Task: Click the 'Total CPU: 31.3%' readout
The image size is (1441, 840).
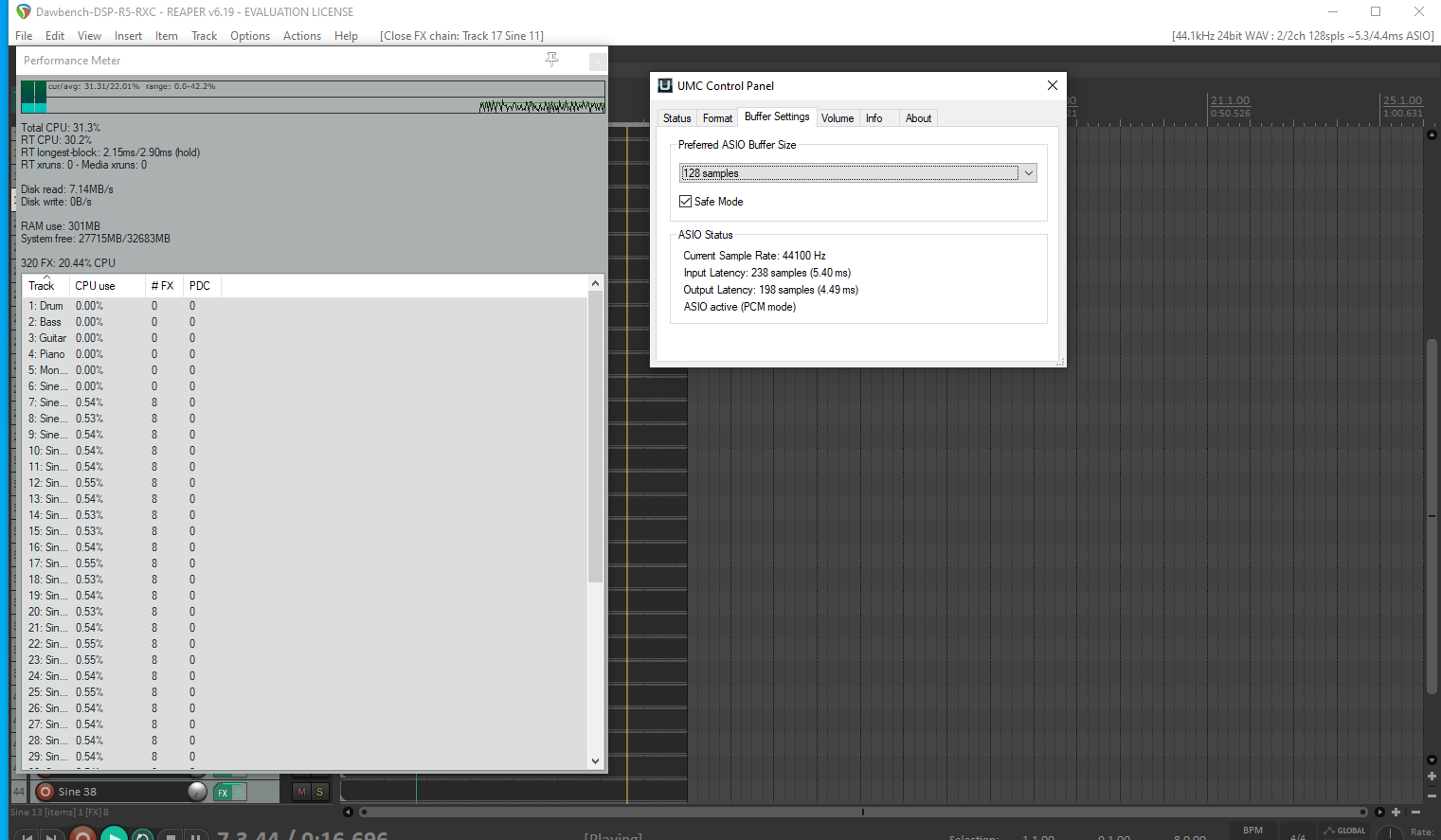Action: coord(61,128)
